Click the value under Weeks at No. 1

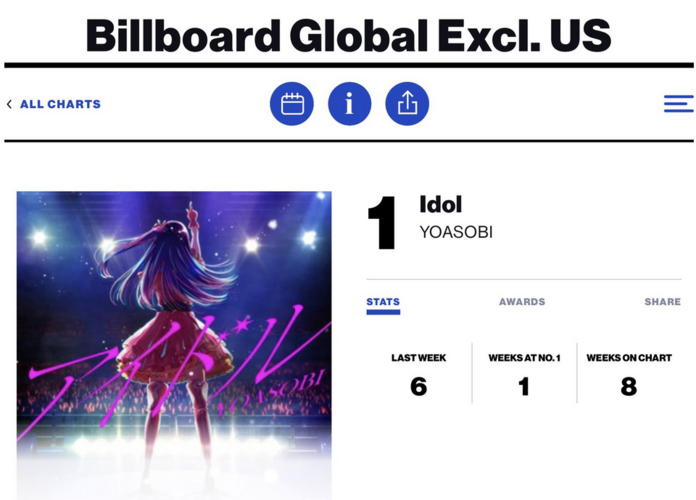tap(524, 386)
